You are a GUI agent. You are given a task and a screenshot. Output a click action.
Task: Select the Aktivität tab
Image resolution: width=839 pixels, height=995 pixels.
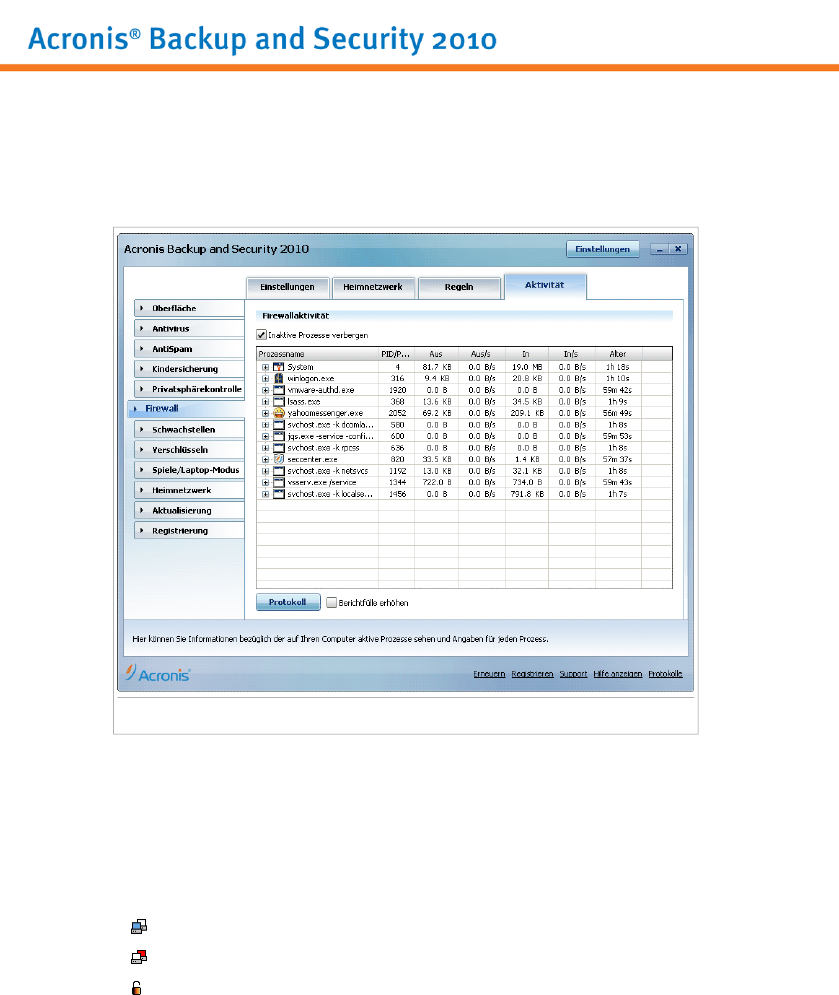click(545, 286)
